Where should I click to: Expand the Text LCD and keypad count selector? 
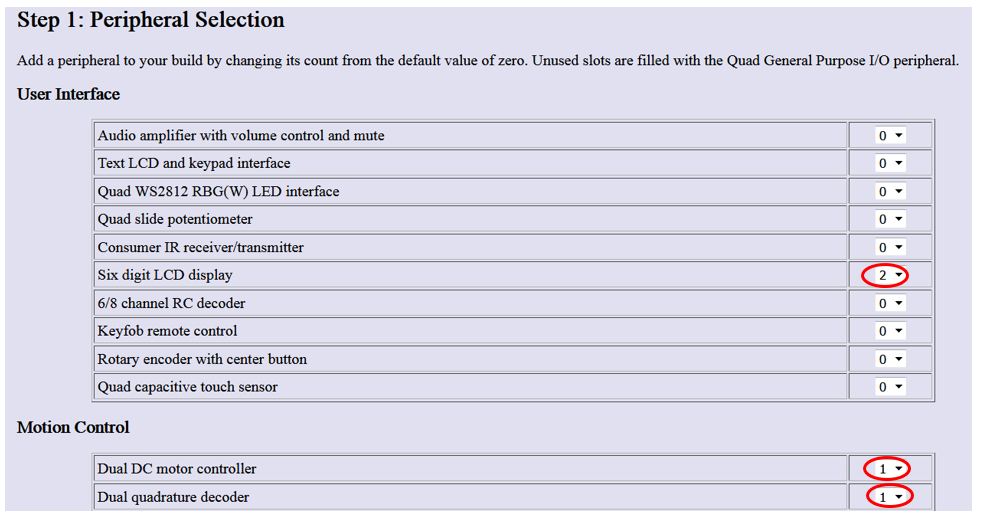890,163
